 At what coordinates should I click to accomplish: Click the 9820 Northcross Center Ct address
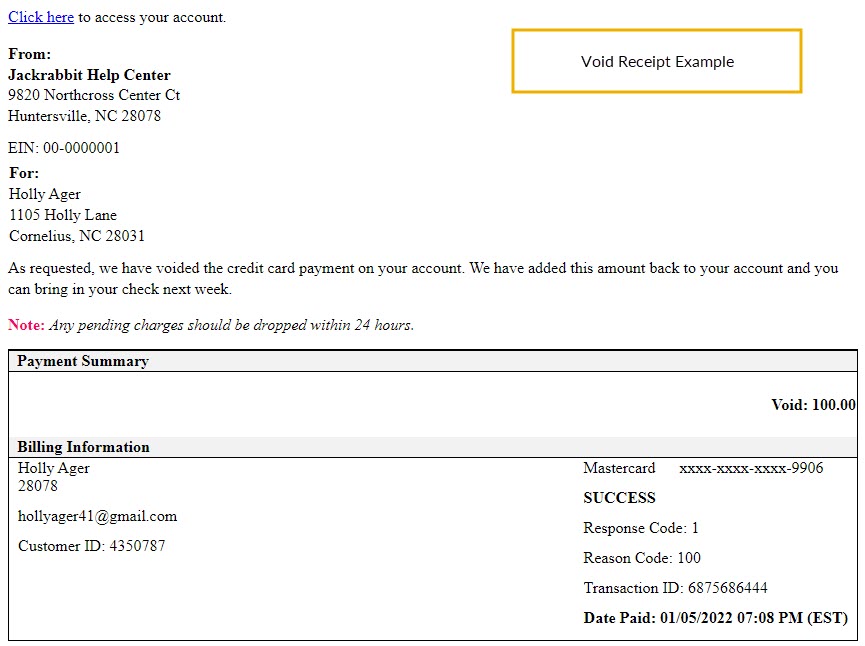tap(94, 95)
